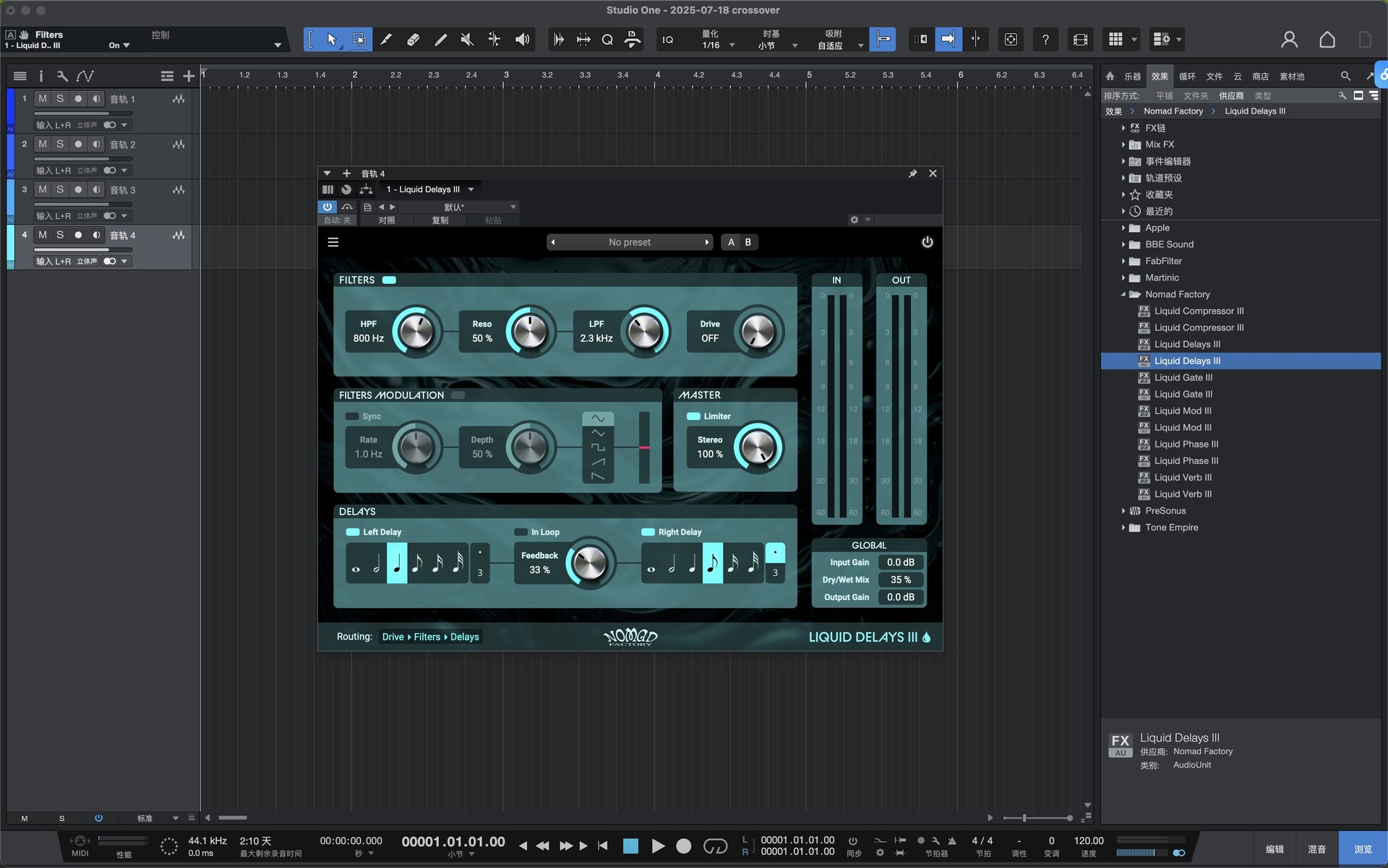Select the Listen (speaker) tool
This screenshot has width=1388, height=868.
click(522, 40)
